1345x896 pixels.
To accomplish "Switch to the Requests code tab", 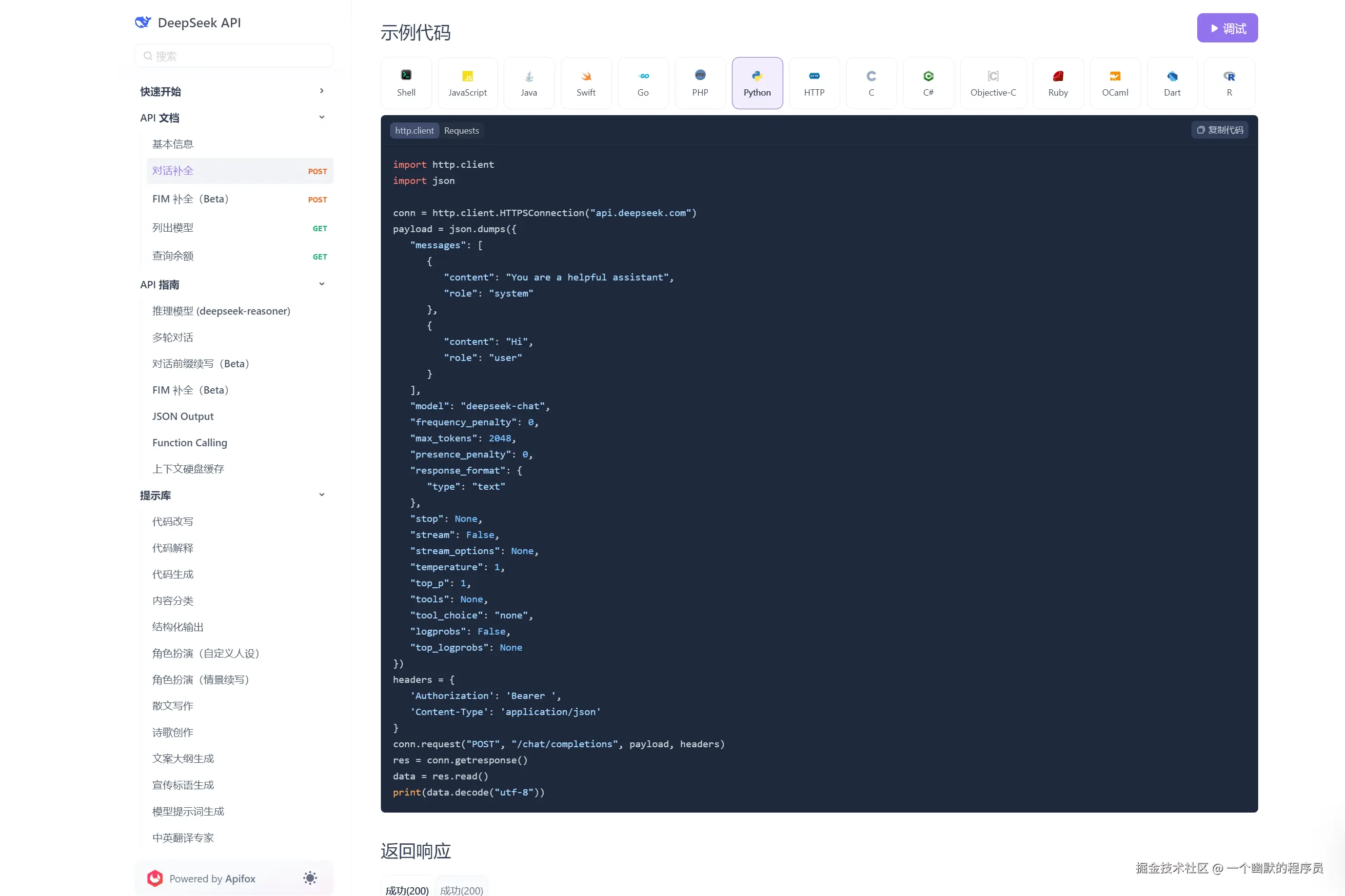I will click(461, 130).
